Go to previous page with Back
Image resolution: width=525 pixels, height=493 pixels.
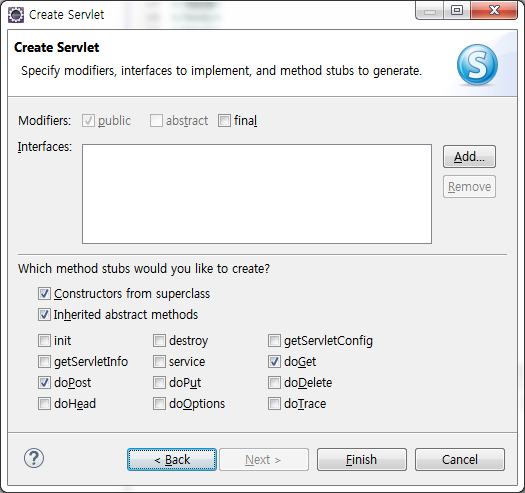pos(172,460)
